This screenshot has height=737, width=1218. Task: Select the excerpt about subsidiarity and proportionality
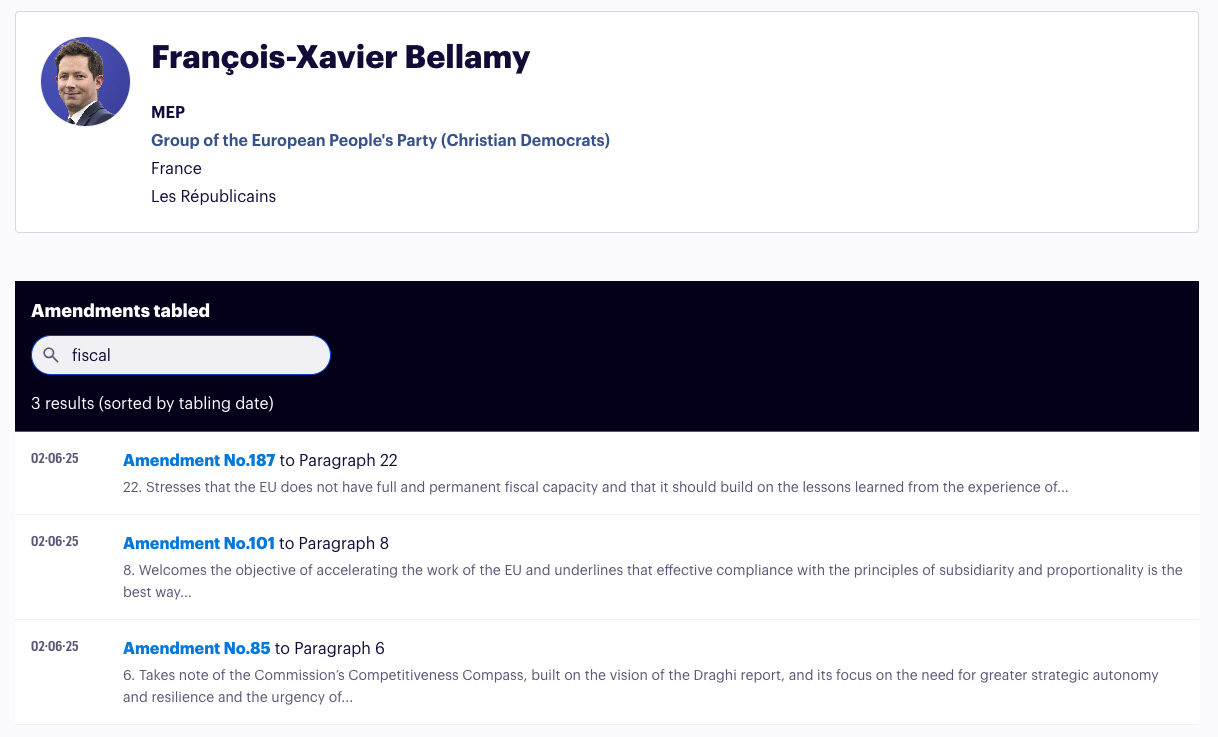click(652, 581)
